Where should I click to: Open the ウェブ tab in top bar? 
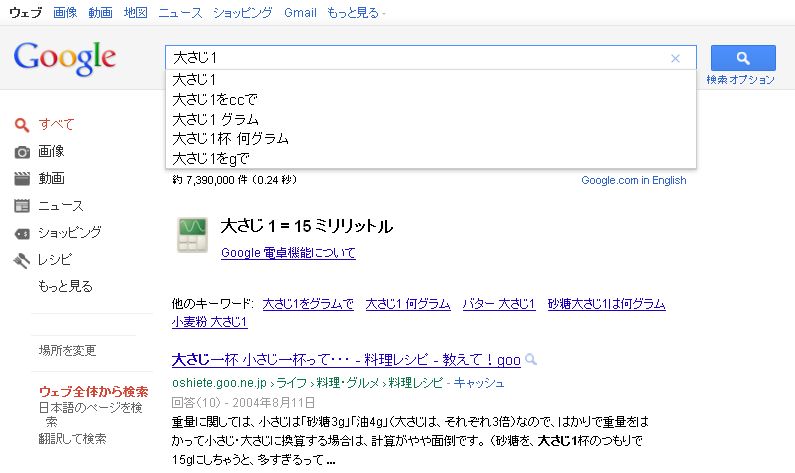26,13
